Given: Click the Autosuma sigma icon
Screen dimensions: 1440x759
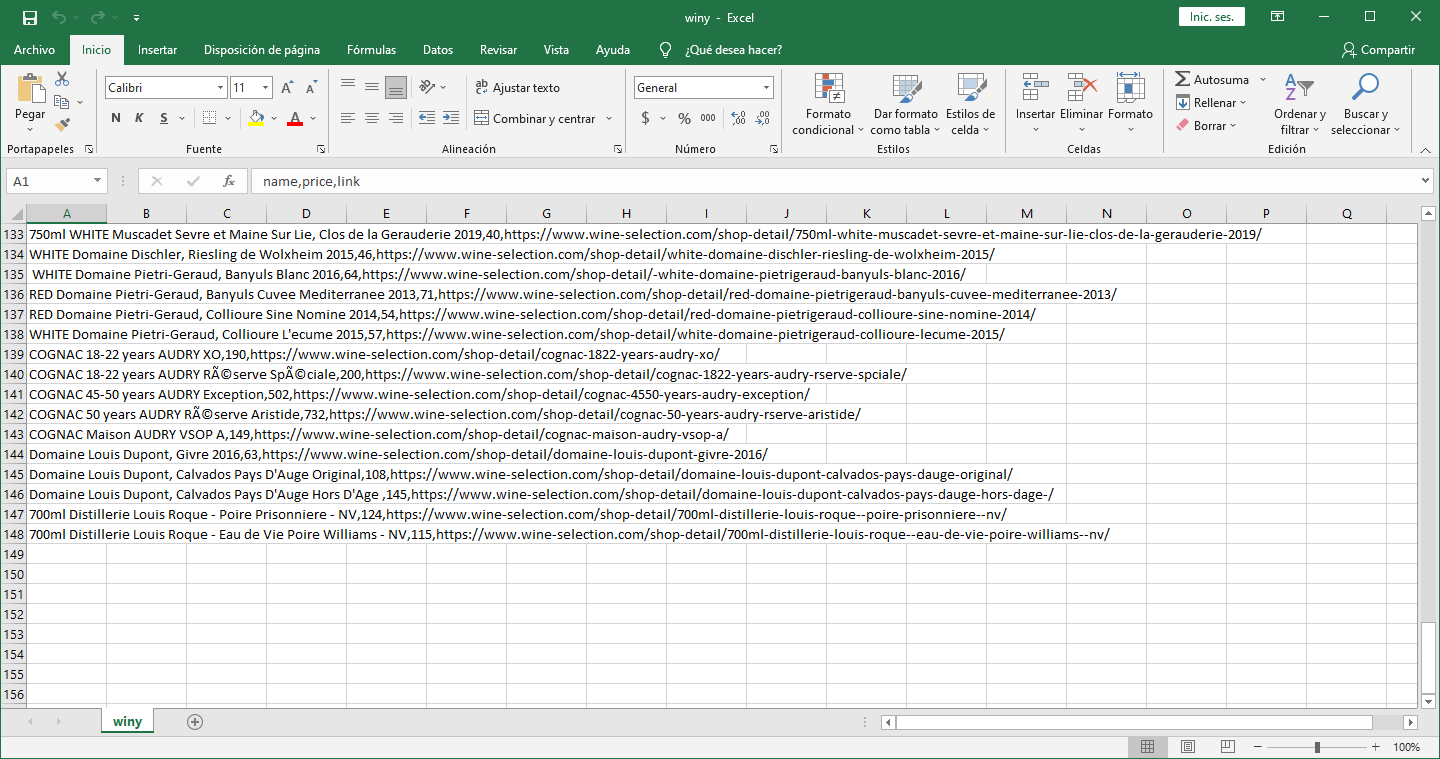Looking at the screenshot, I should point(1183,79).
